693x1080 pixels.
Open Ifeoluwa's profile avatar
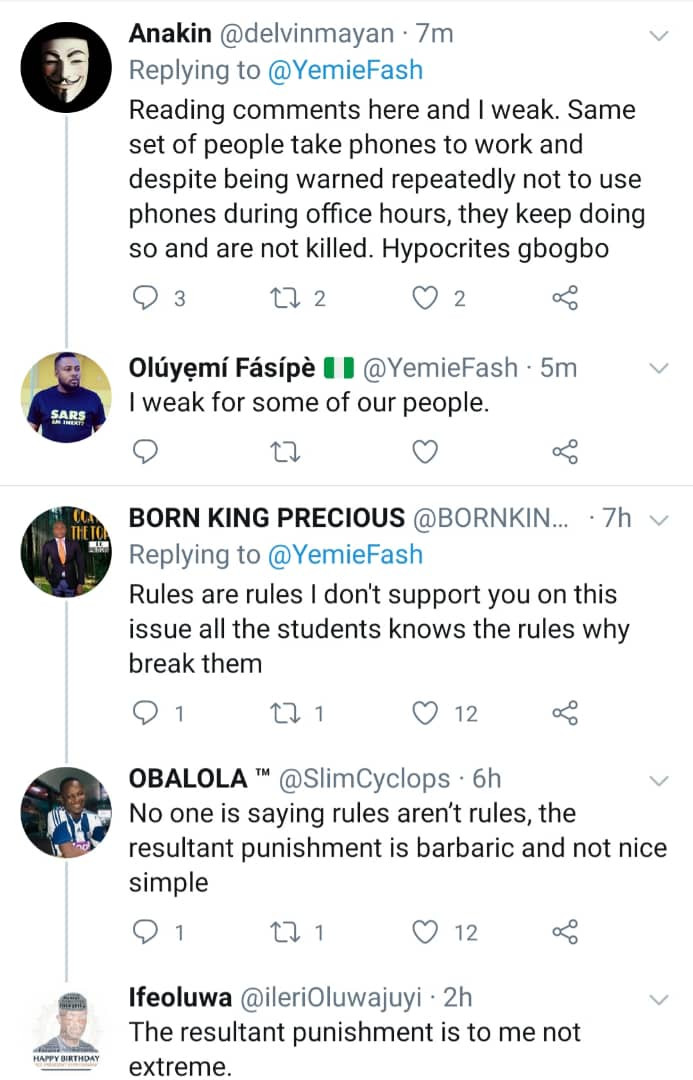[66, 1030]
